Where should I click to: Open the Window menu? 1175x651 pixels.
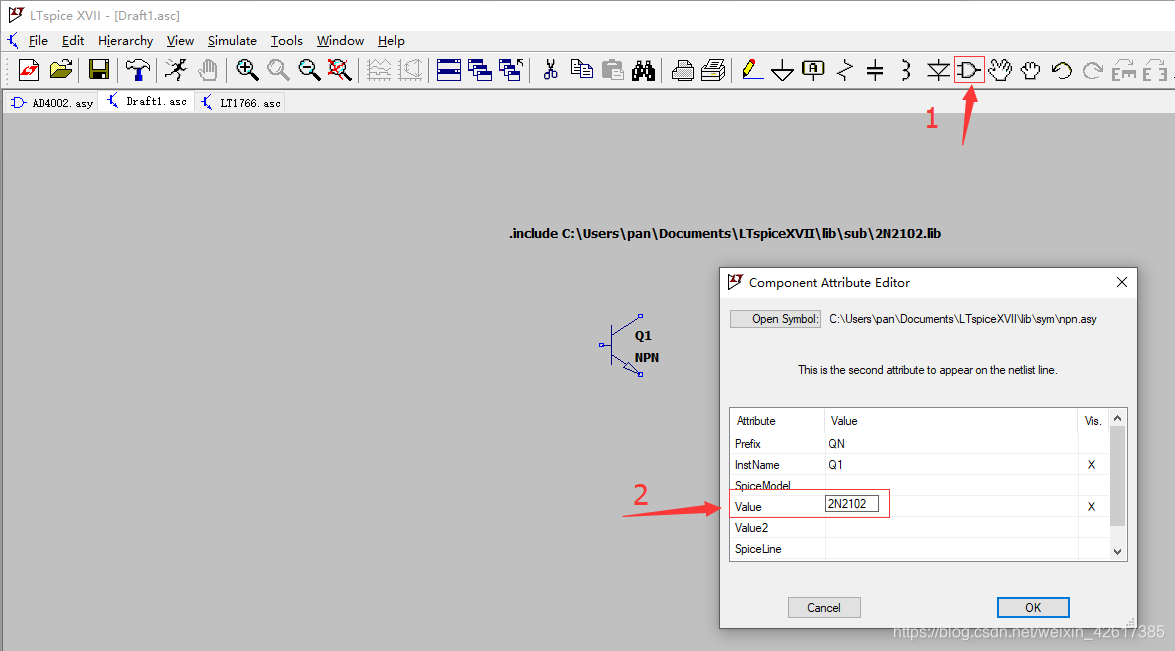340,40
